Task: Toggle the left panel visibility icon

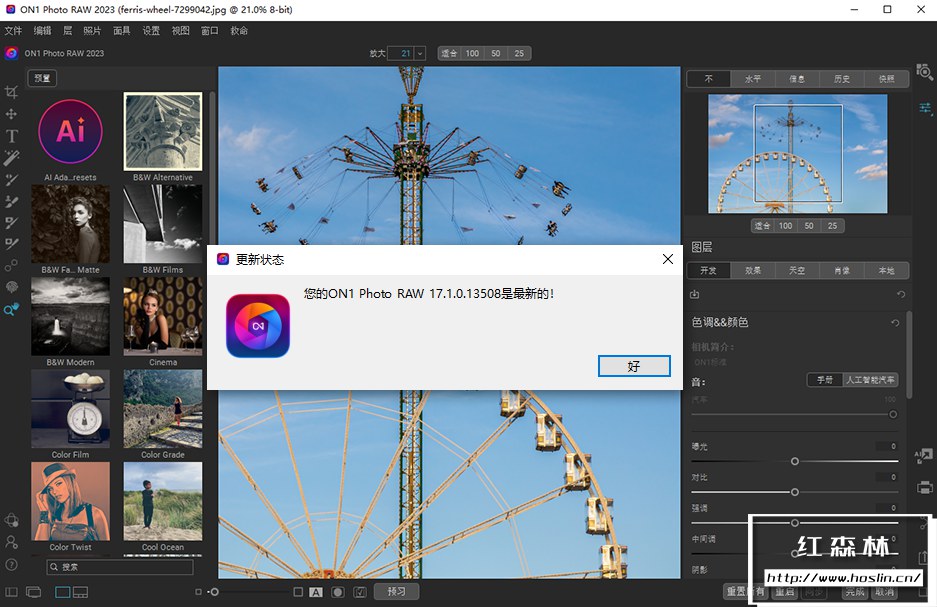Action: [x=11, y=592]
